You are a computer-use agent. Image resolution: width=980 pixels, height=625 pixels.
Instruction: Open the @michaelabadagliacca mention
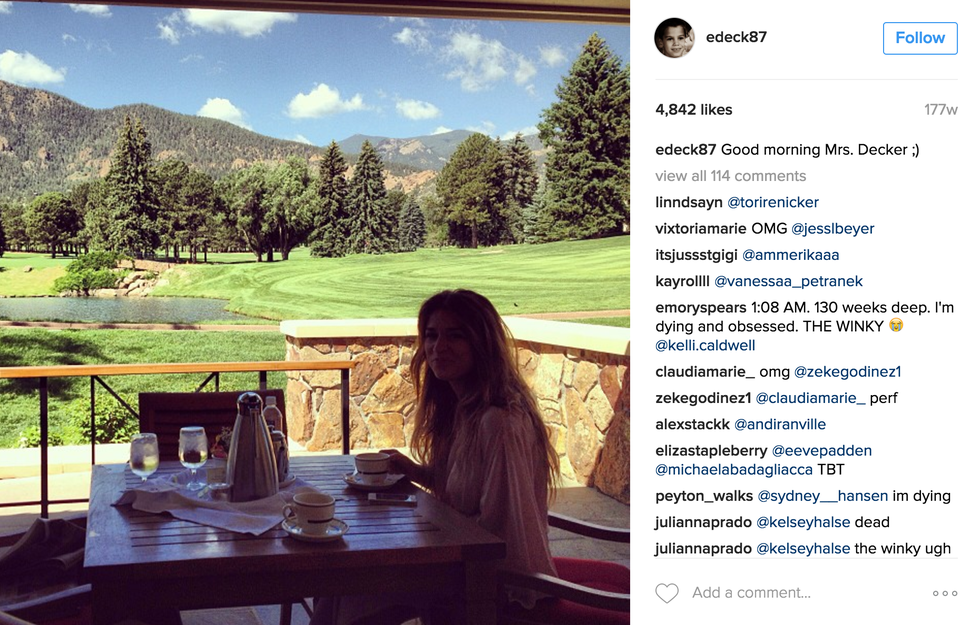(x=734, y=469)
